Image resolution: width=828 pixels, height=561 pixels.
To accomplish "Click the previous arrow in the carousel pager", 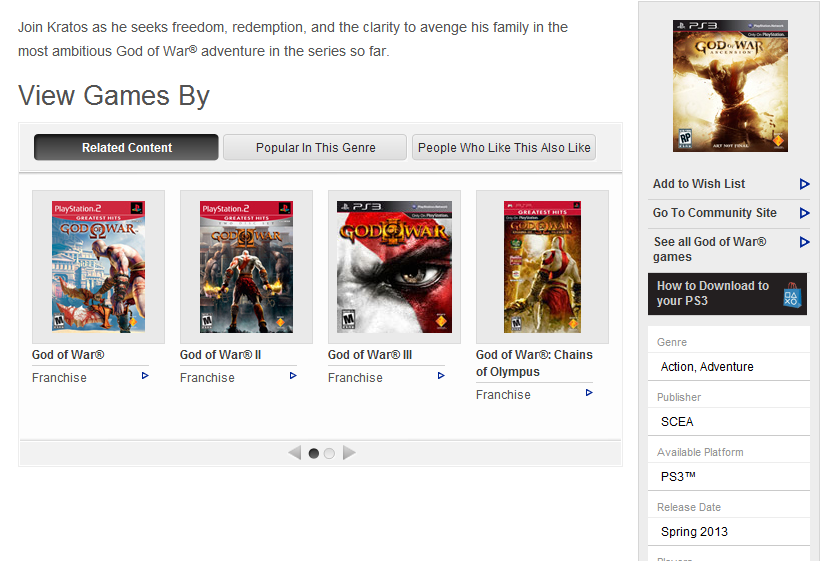I will [x=294, y=453].
